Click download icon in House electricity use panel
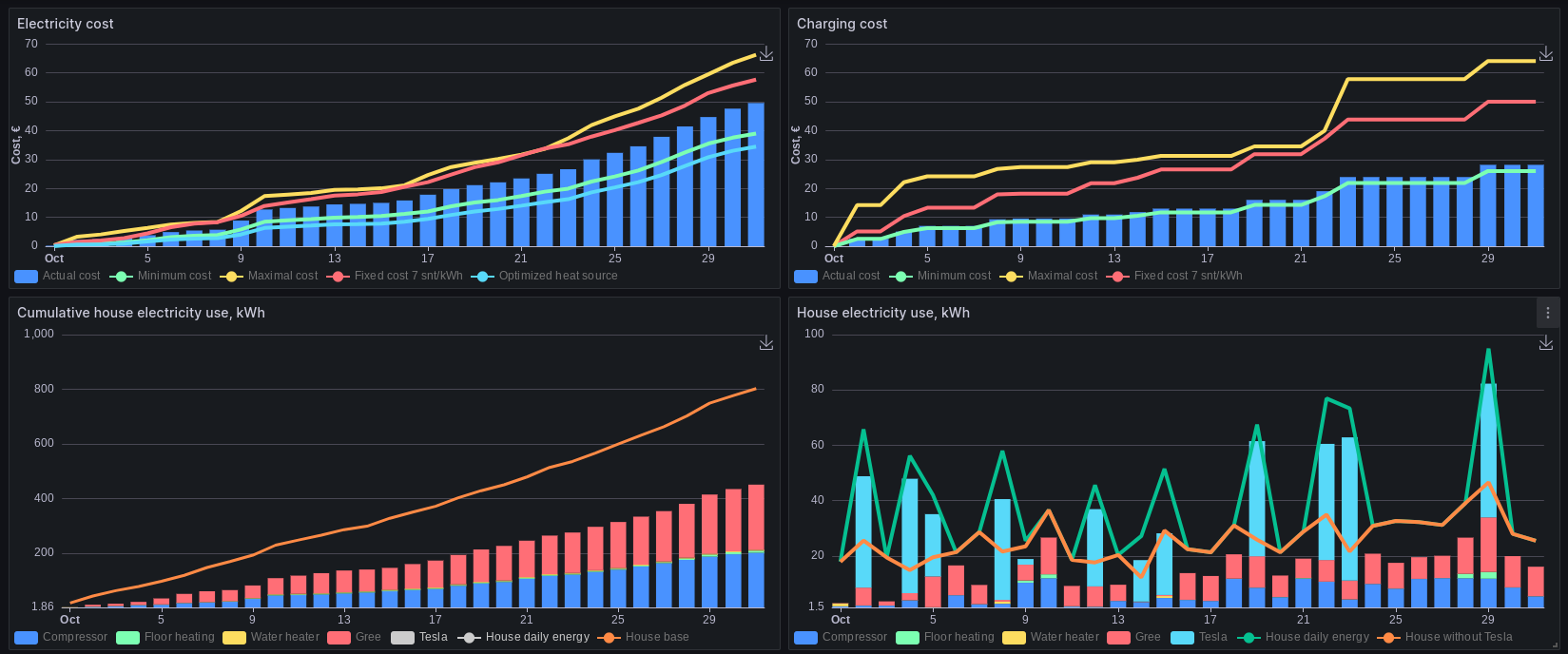Screen dimensions: 1568x654 [x=1545, y=343]
